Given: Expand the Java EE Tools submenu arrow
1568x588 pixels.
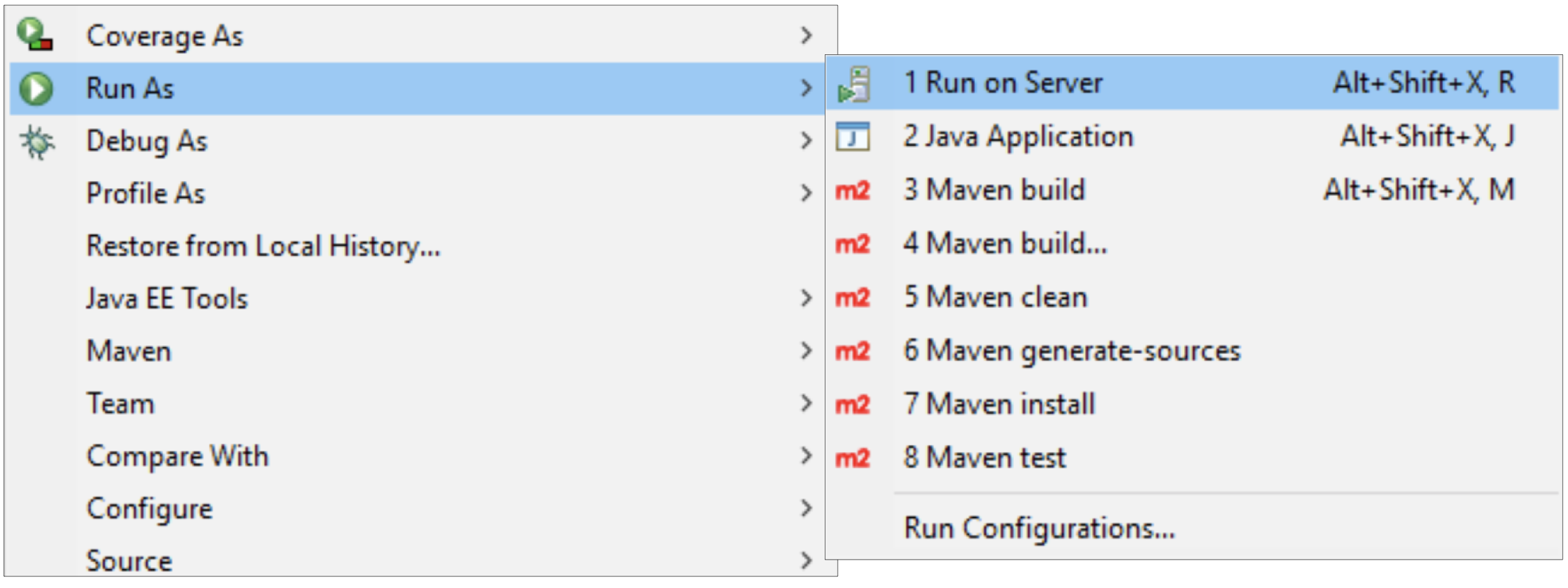Looking at the screenshot, I should click(805, 298).
